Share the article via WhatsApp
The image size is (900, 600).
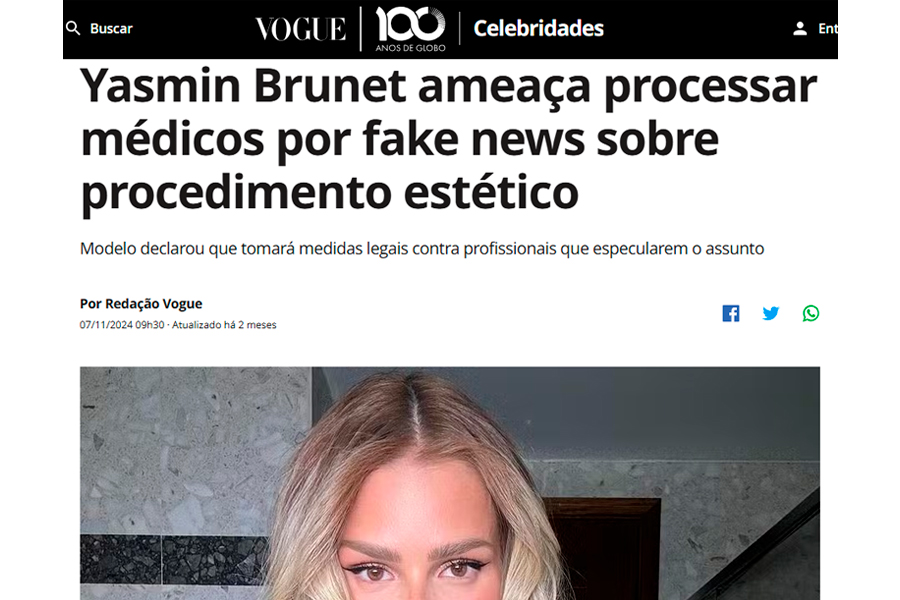click(x=811, y=313)
